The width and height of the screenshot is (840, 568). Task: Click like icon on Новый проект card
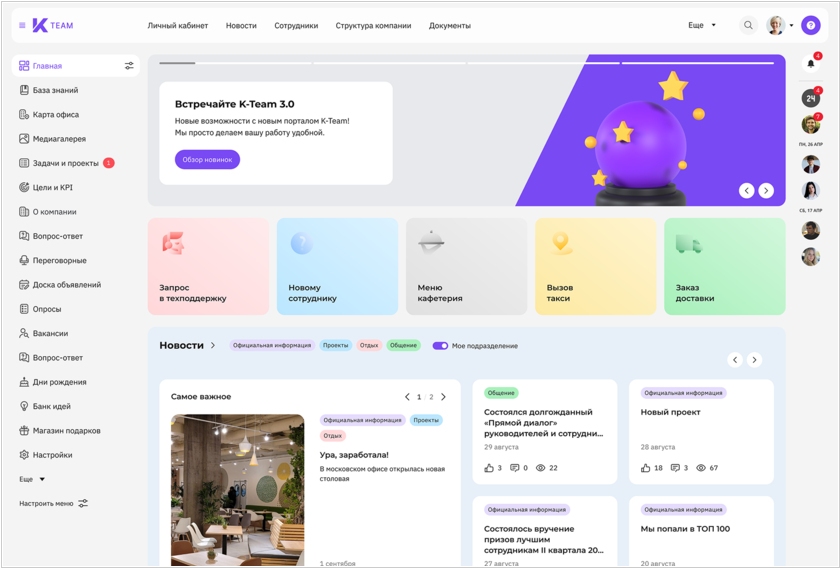pyautogui.click(x=646, y=468)
